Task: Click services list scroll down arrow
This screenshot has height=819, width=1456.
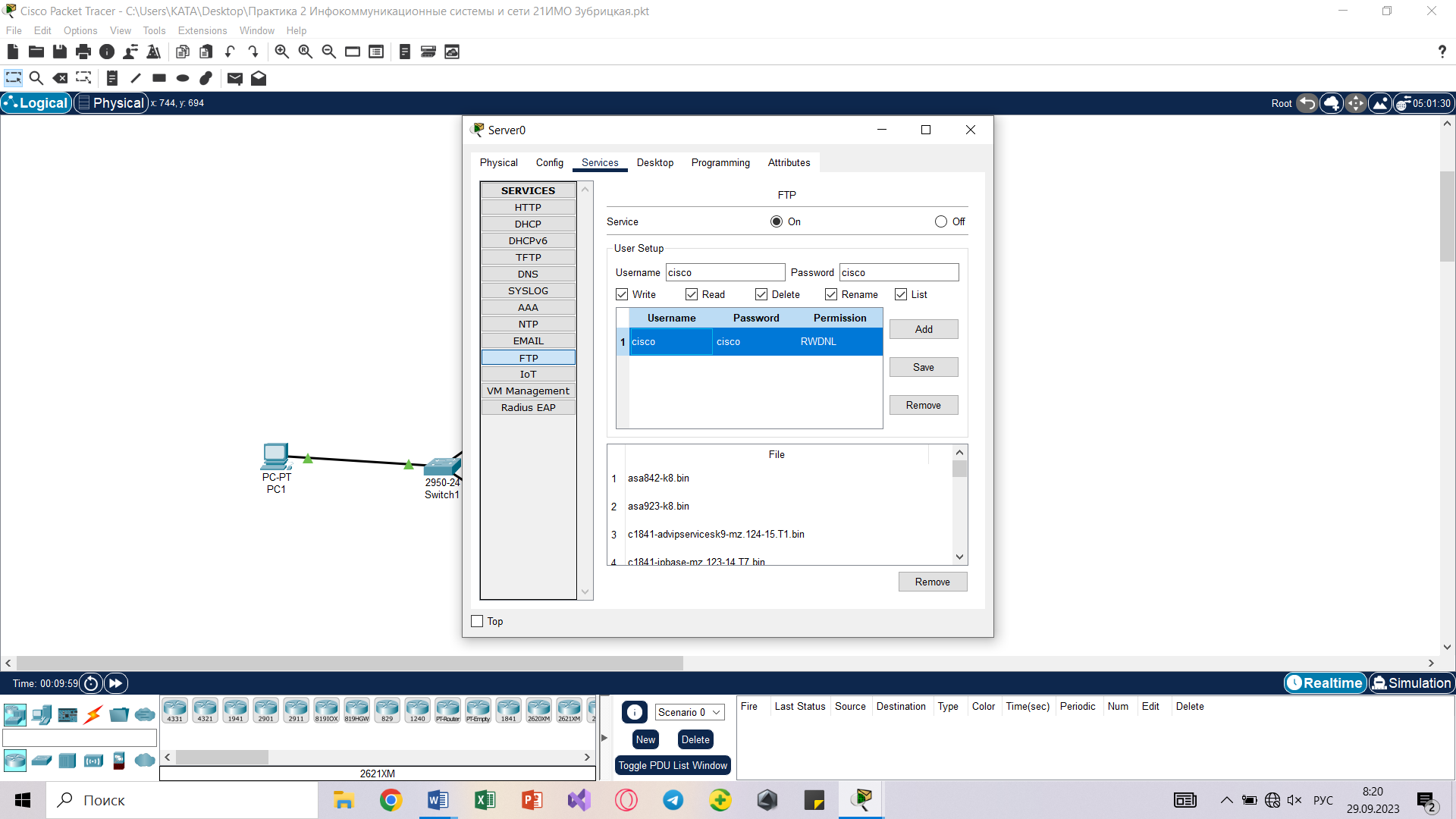Action: pos(585,592)
